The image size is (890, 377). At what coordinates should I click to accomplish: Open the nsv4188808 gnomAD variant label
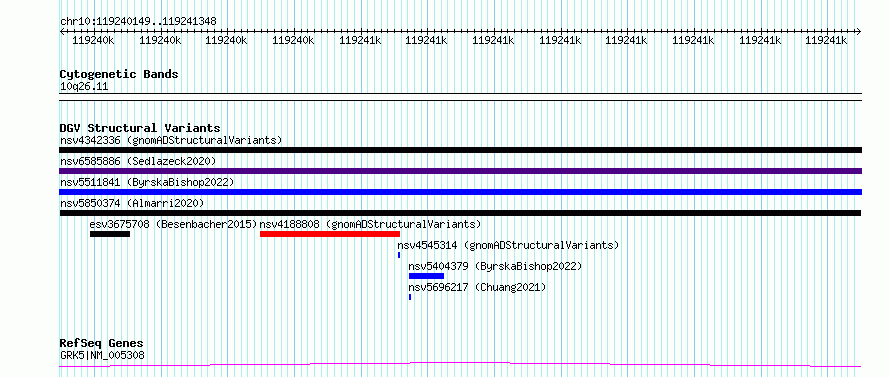click(371, 224)
